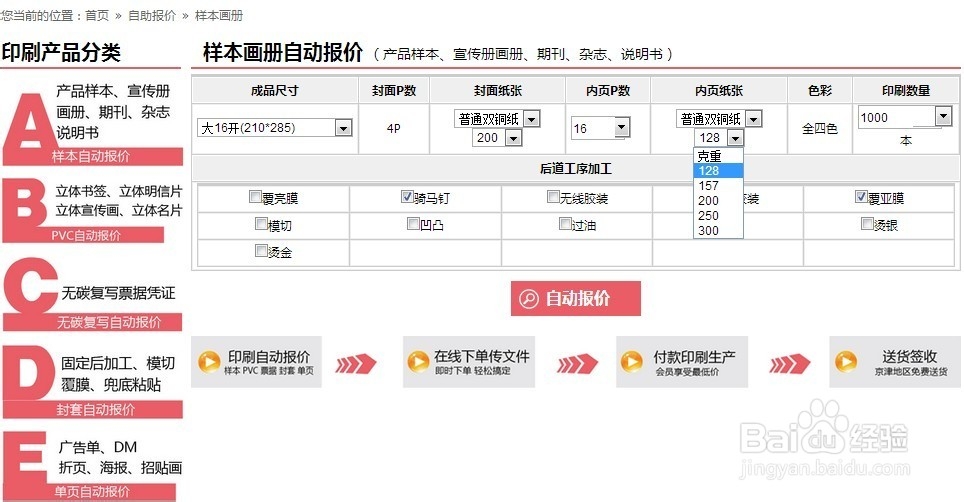Screen dimensions: 964x502
Task: Go to 首页 in the breadcrumb
Action: point(97,15)
